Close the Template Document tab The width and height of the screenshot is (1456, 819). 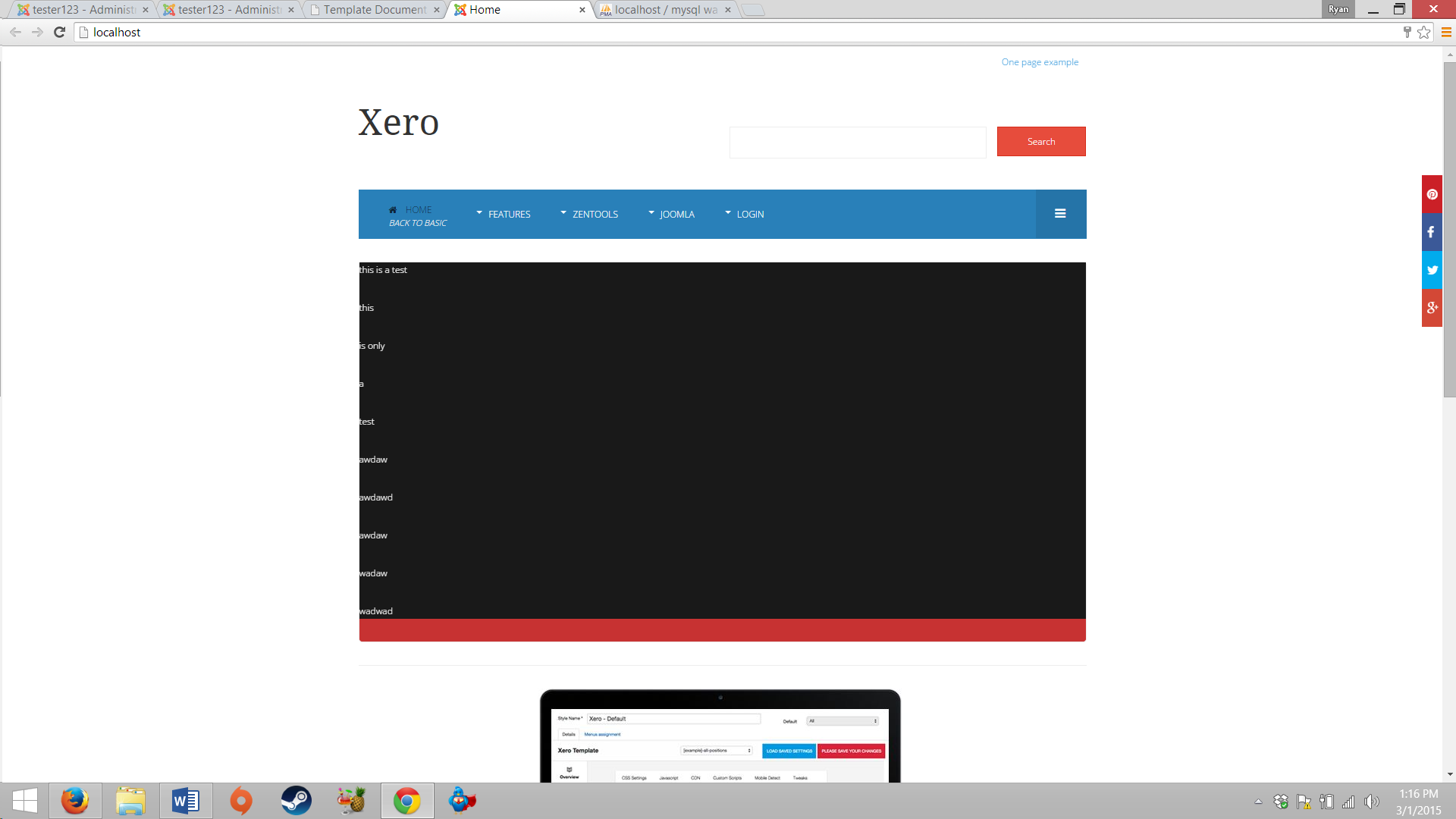[437, 10]
